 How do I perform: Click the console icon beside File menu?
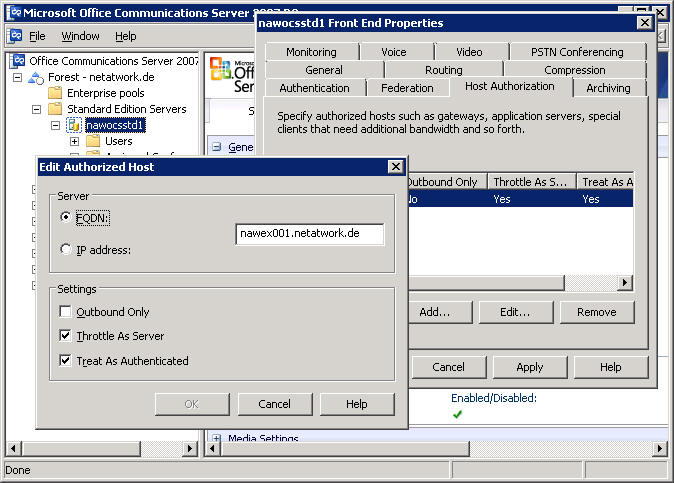pos(15,36)
